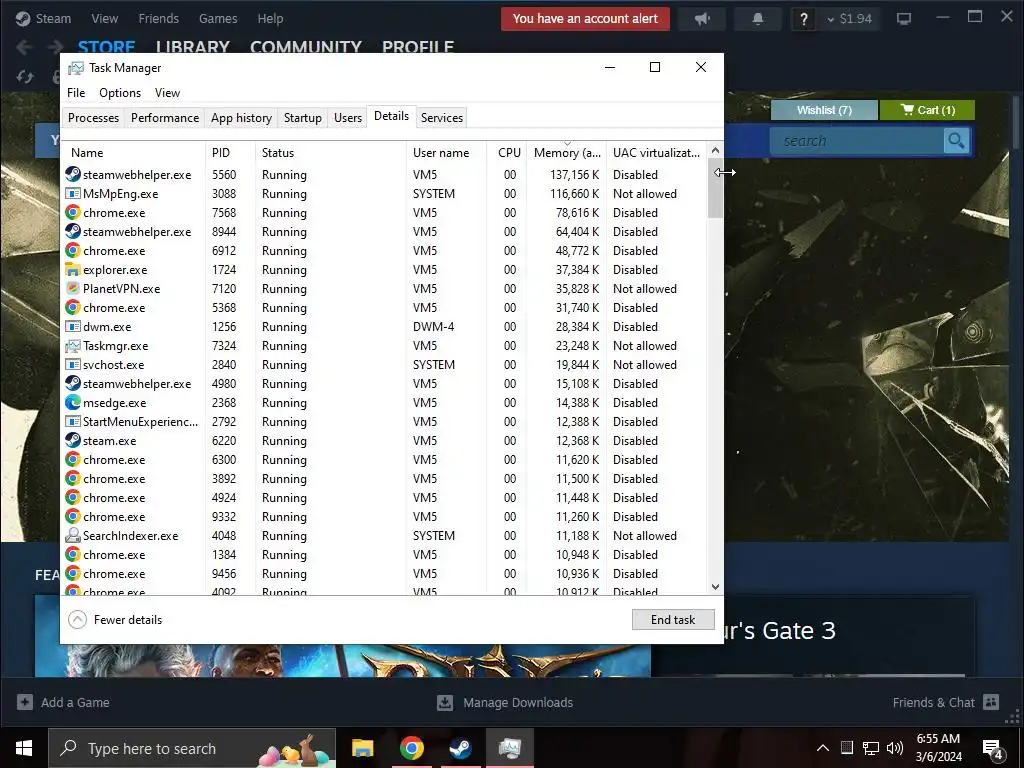Click the steam.exe process icon

tap(72, 440)
